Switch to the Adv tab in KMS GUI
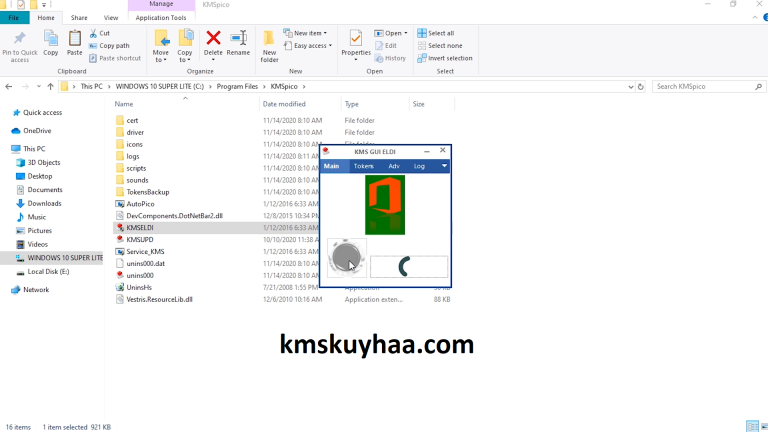 [x=394, y=166]
